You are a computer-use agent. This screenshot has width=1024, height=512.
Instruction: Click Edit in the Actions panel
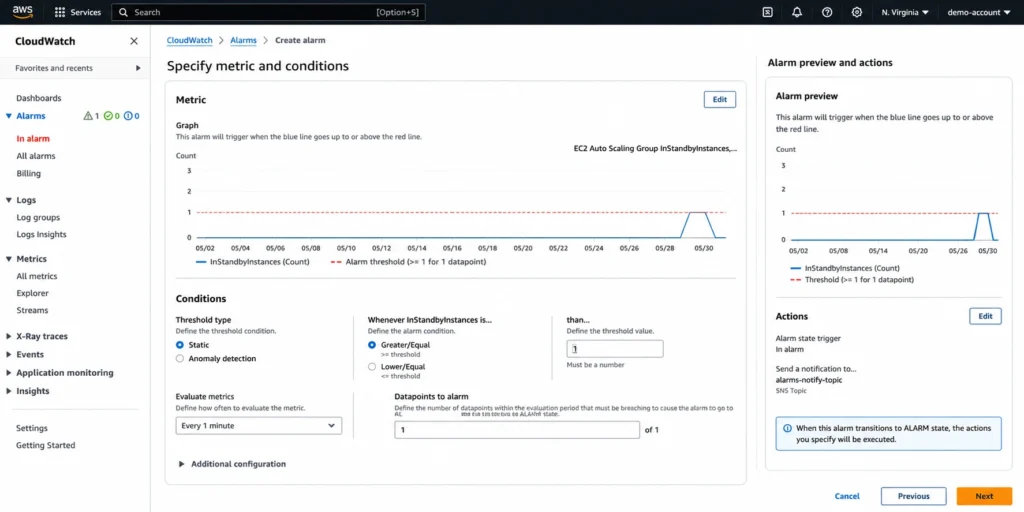click(985, 316)
